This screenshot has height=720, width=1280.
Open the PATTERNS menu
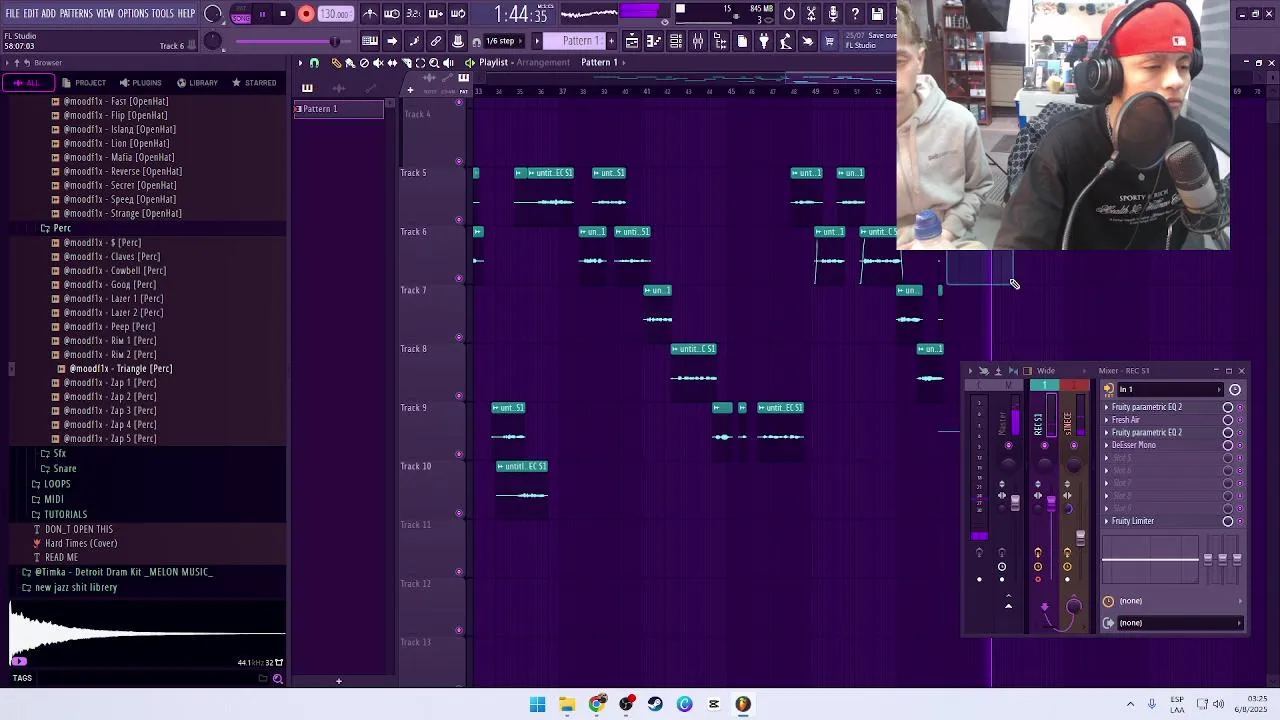click(76, 13)
